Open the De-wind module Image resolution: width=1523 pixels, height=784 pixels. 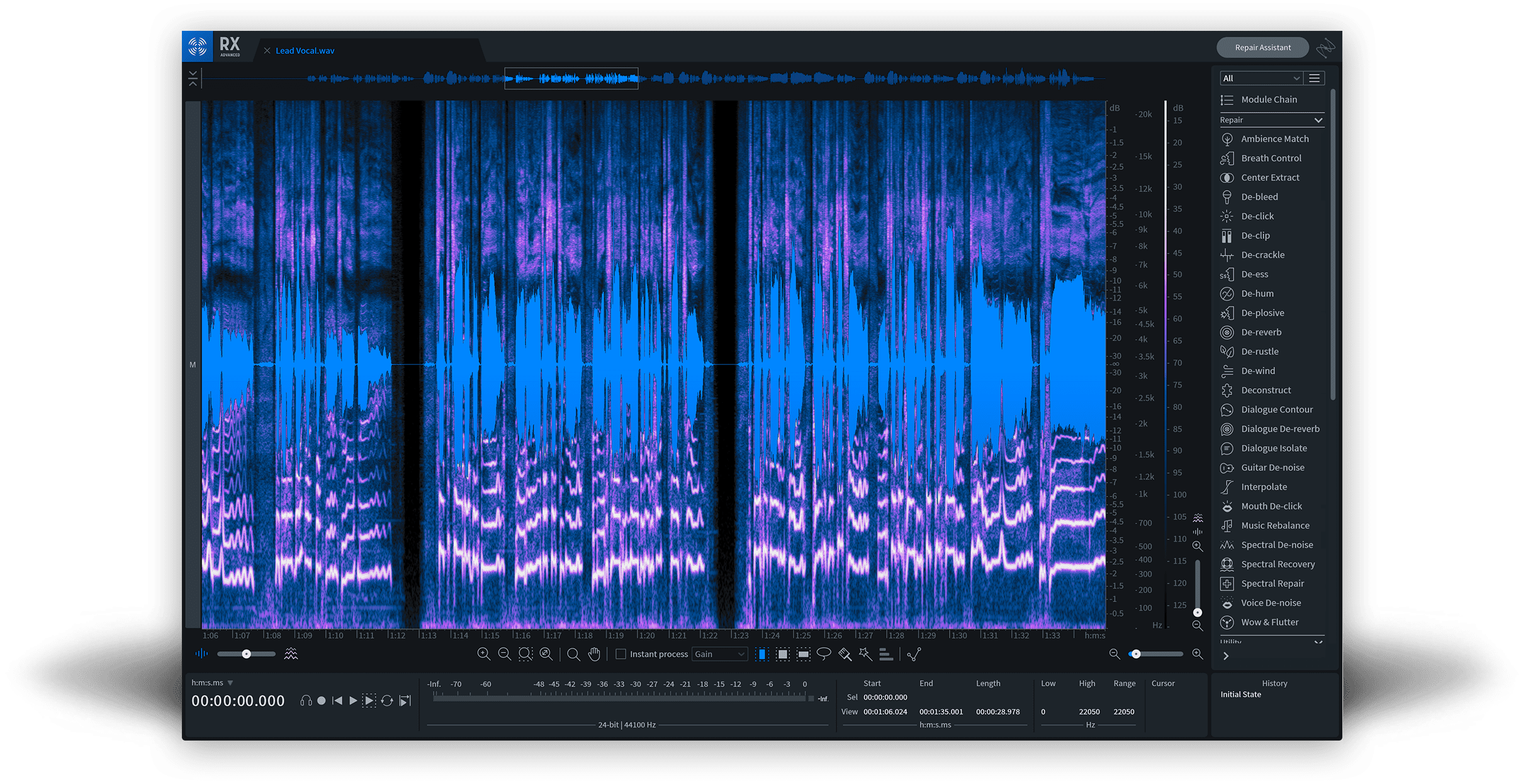[1271, 371]
